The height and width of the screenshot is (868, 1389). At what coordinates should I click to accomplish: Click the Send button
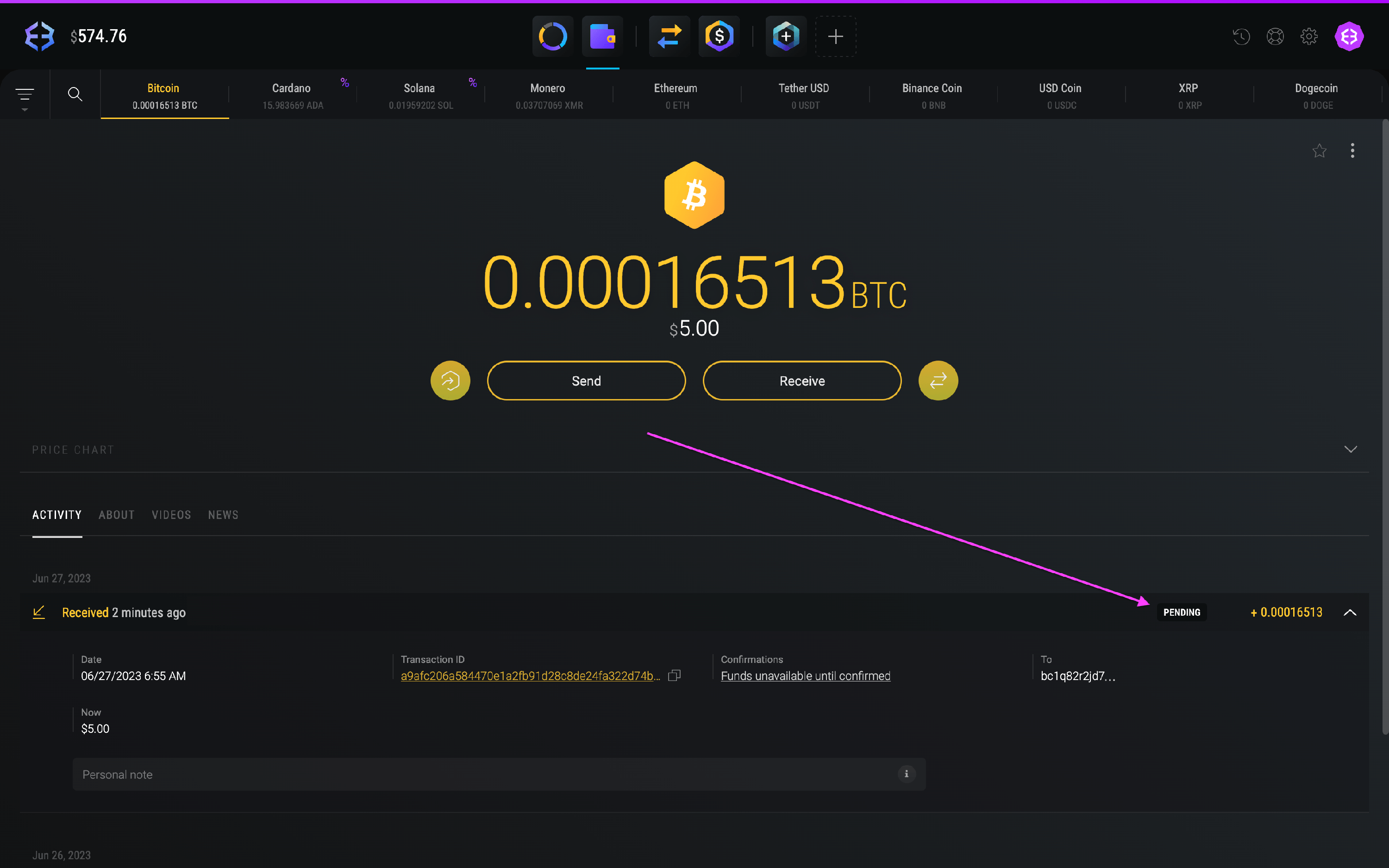[586, 380]
